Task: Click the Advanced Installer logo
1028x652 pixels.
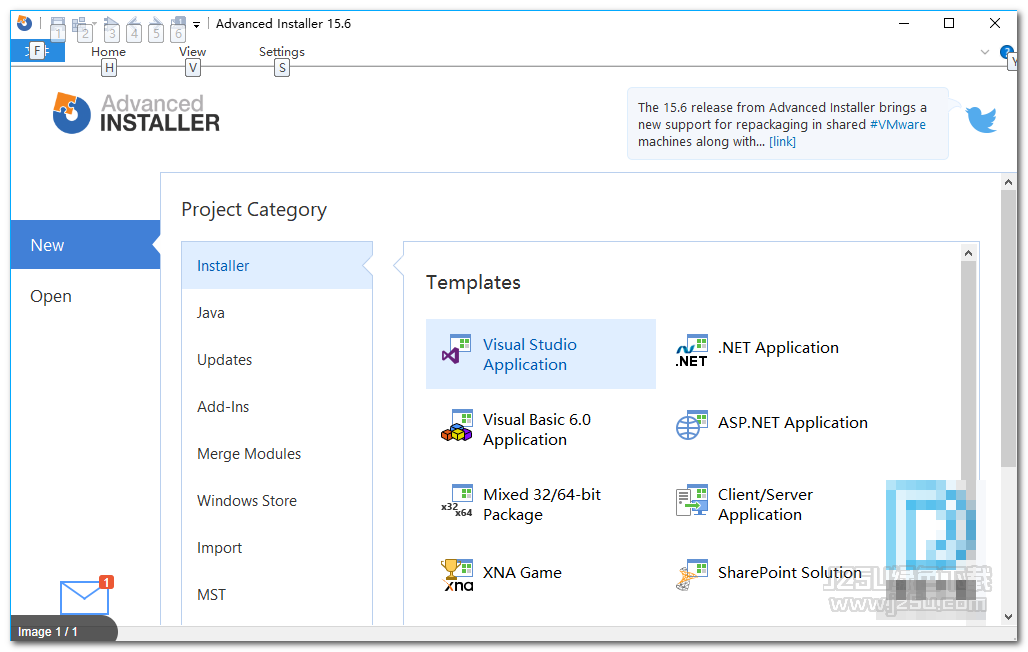Action: (x=136, y=113)
